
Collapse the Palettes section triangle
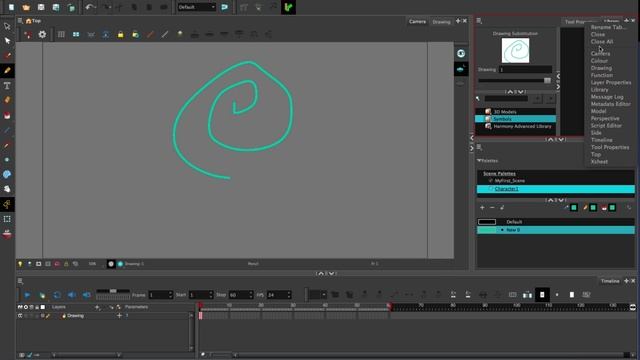click(479, 161)
